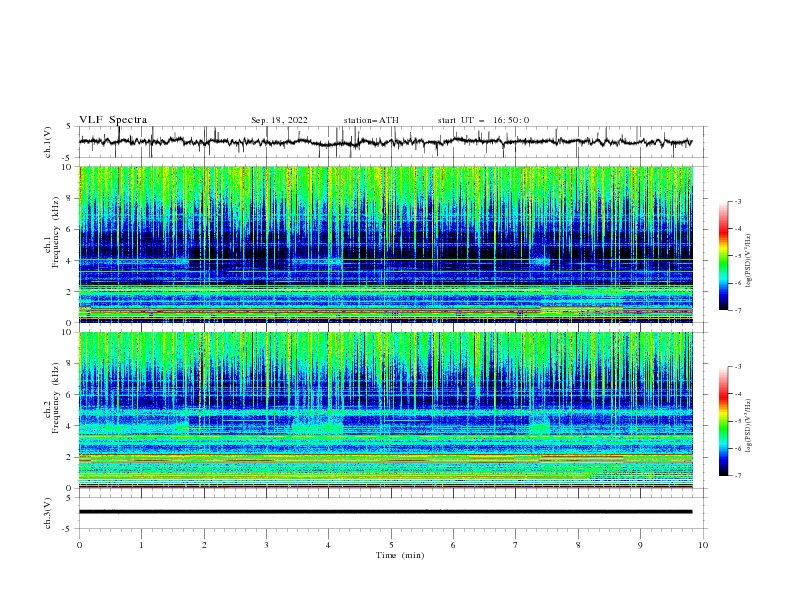Click the ch.3 flat black trace line
Image resolution: width=792 pixels, height=612 pixels.
coord(385,512)
